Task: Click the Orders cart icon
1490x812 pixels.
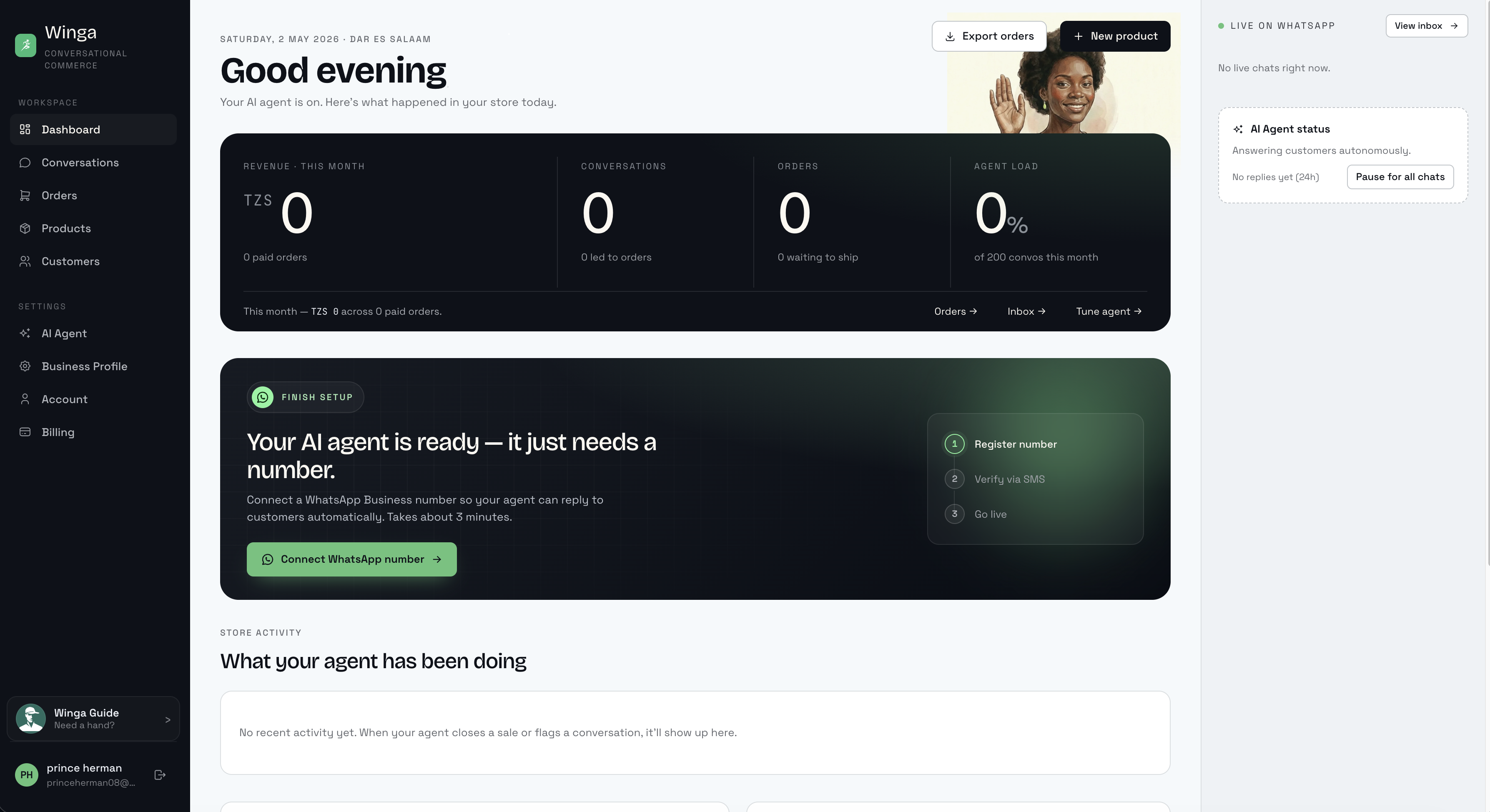Action: click(25, 195)
